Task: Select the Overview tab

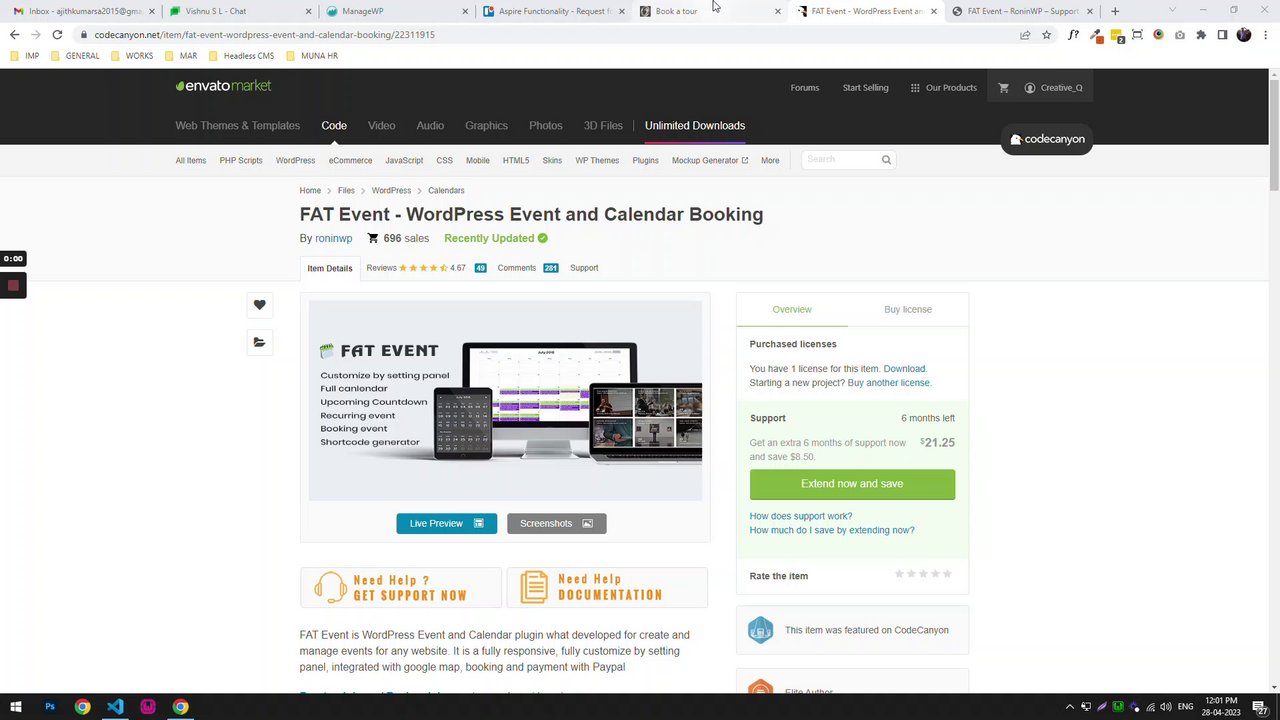Action: point(792,309)
